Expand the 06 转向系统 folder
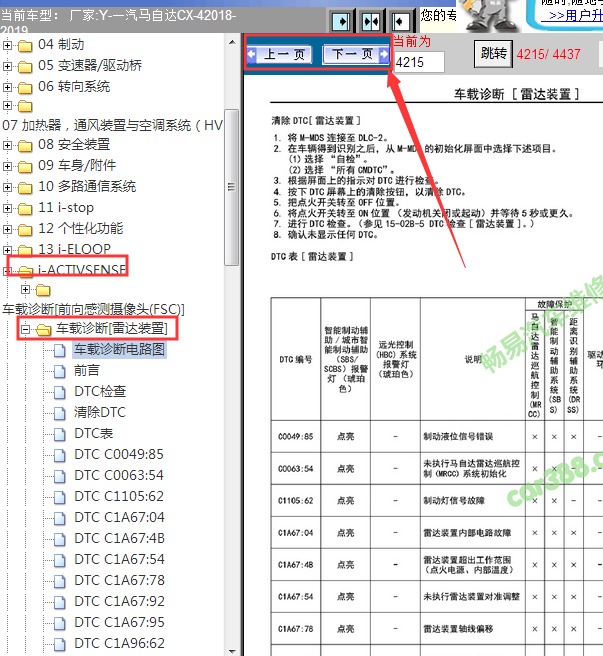This screenshot has width=603, height=656. (x=7, y=87)
